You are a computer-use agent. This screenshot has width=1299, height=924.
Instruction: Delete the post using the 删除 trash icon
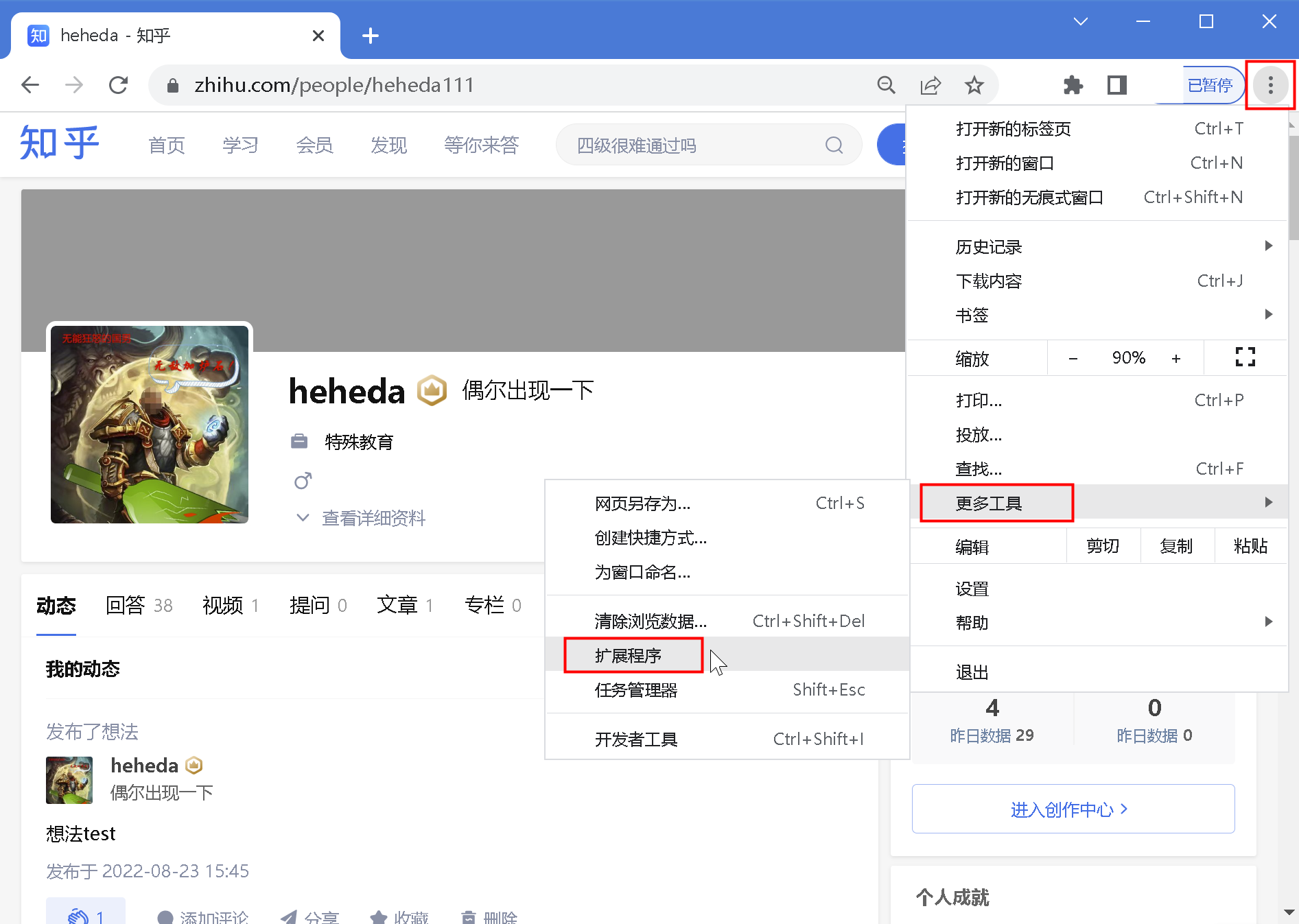488,917
